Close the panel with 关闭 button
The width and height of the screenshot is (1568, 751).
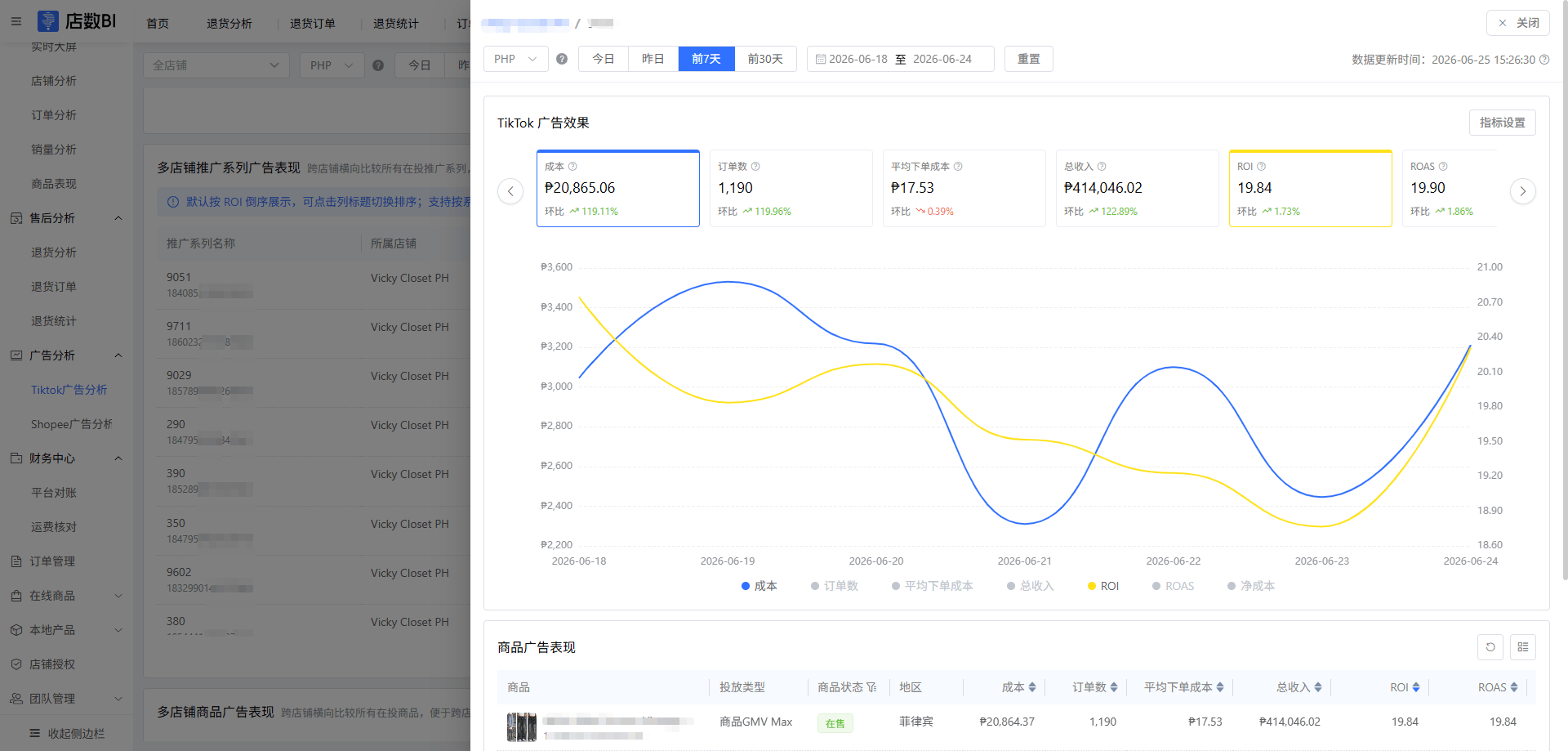1518,23
